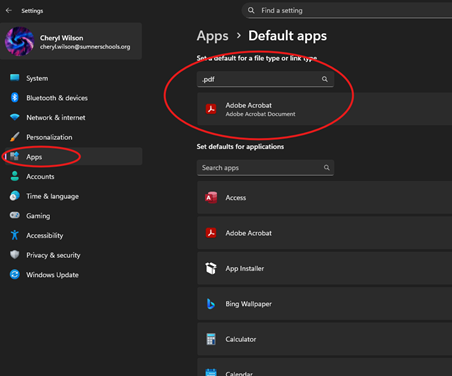The image size is (452, 376).
Task: Click the Adobe Acrobat icon for .pdf result
Action: pos(211,109)
